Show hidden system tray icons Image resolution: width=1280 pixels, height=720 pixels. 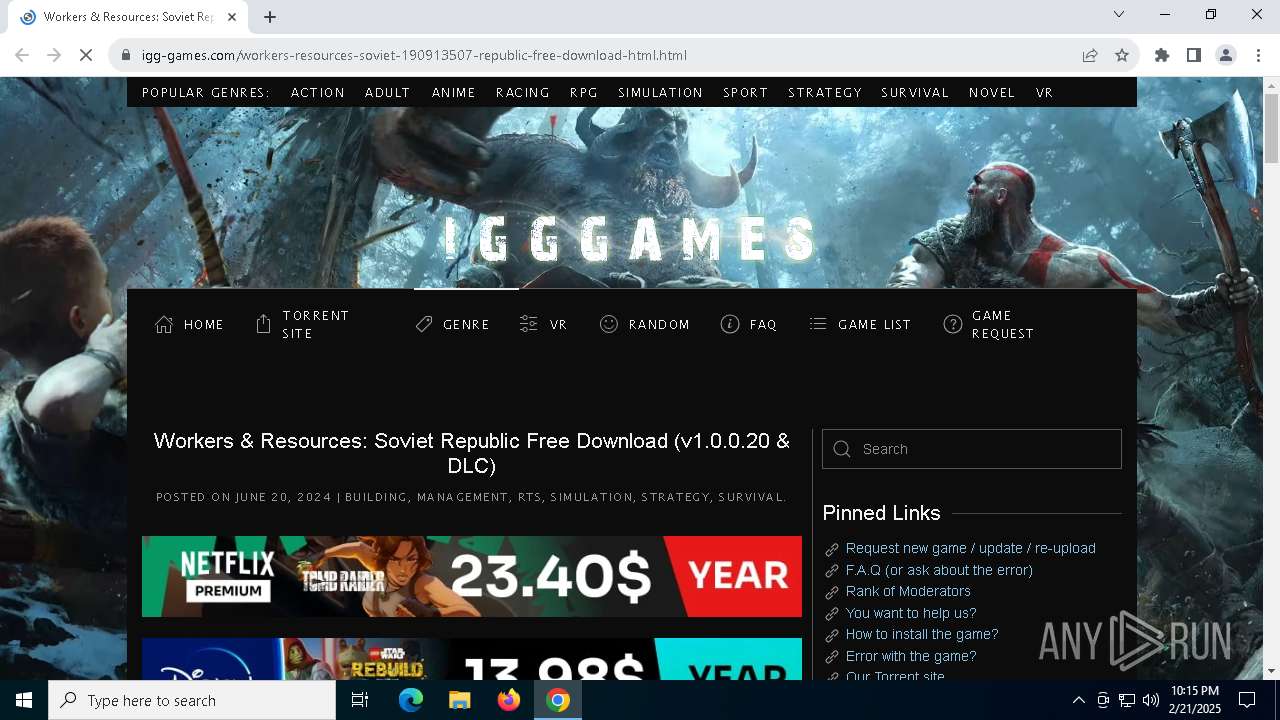1078,700
